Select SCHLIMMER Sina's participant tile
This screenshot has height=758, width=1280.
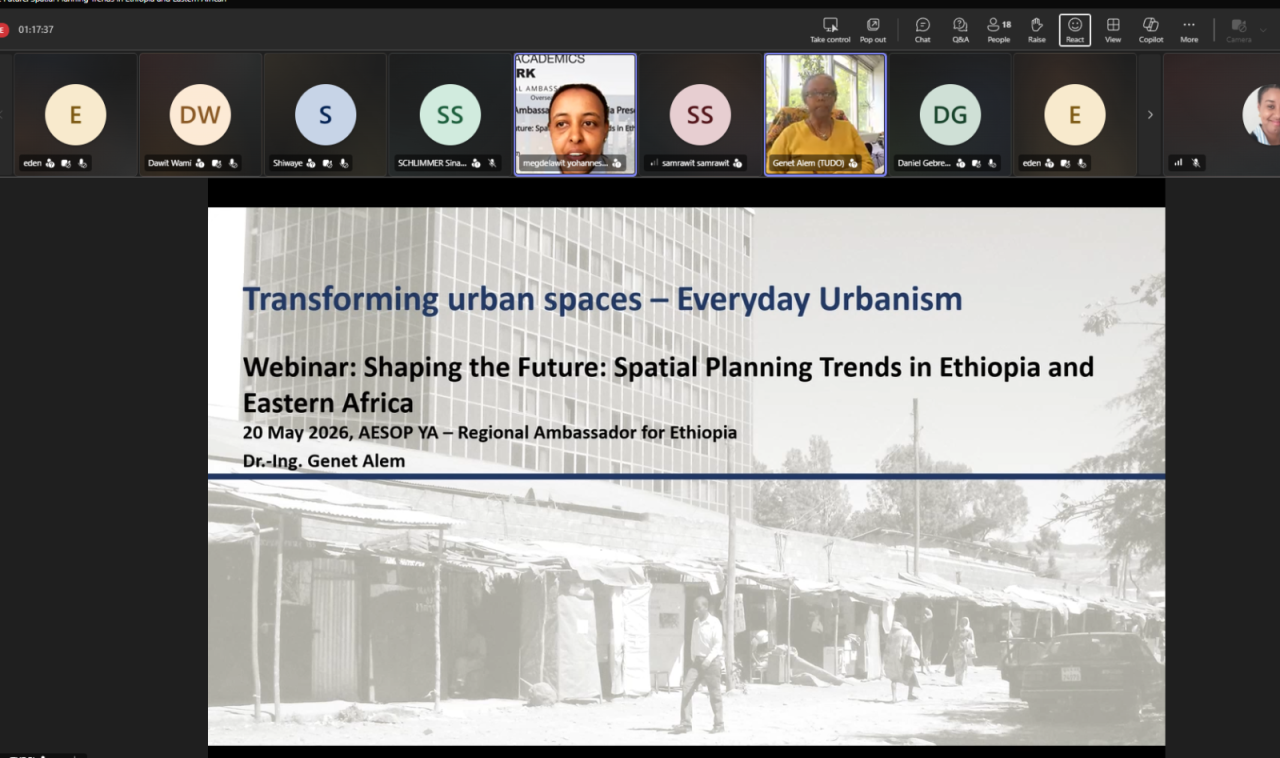click(x=450, y=115)
